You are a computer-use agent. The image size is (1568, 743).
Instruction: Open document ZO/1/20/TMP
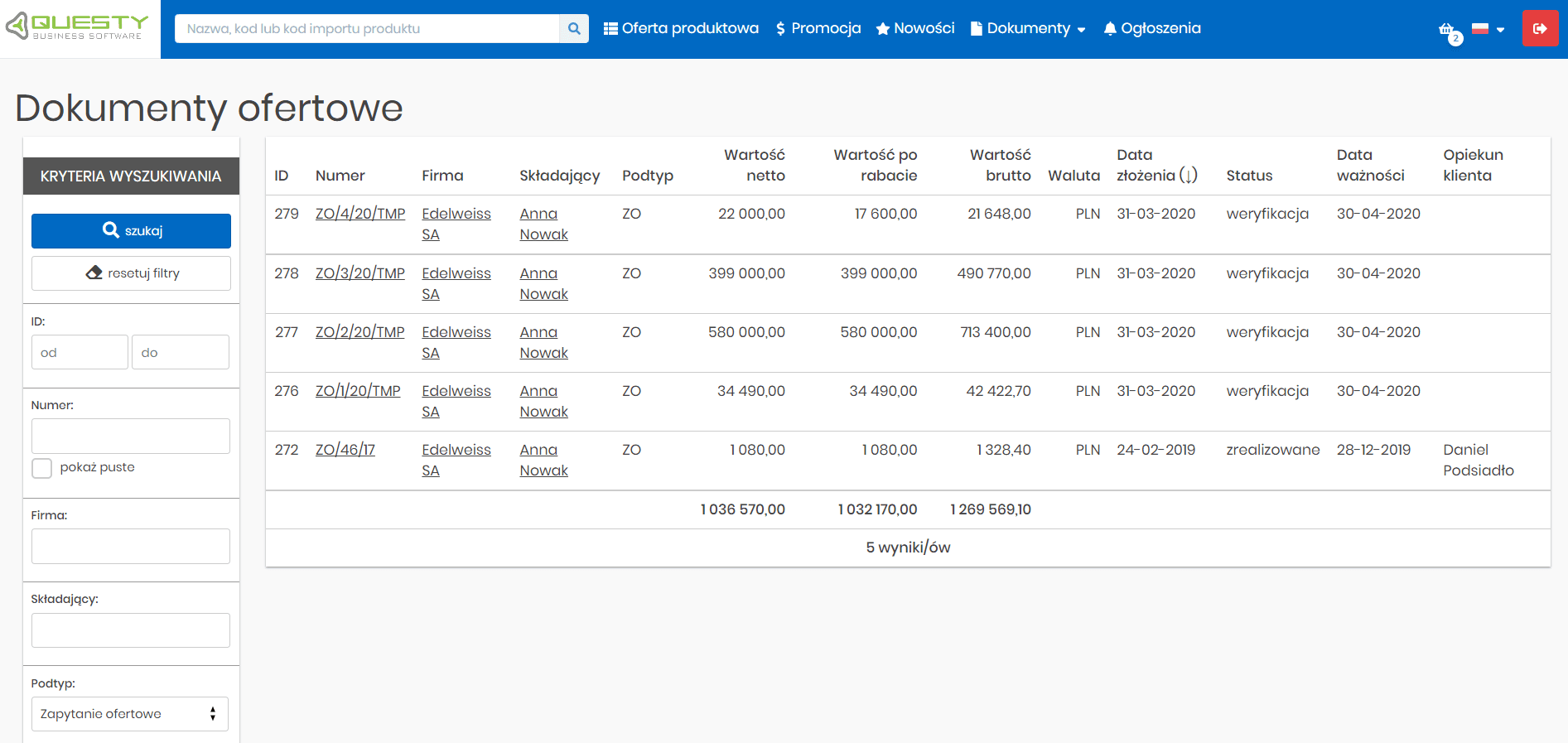(x=358, y=391)
